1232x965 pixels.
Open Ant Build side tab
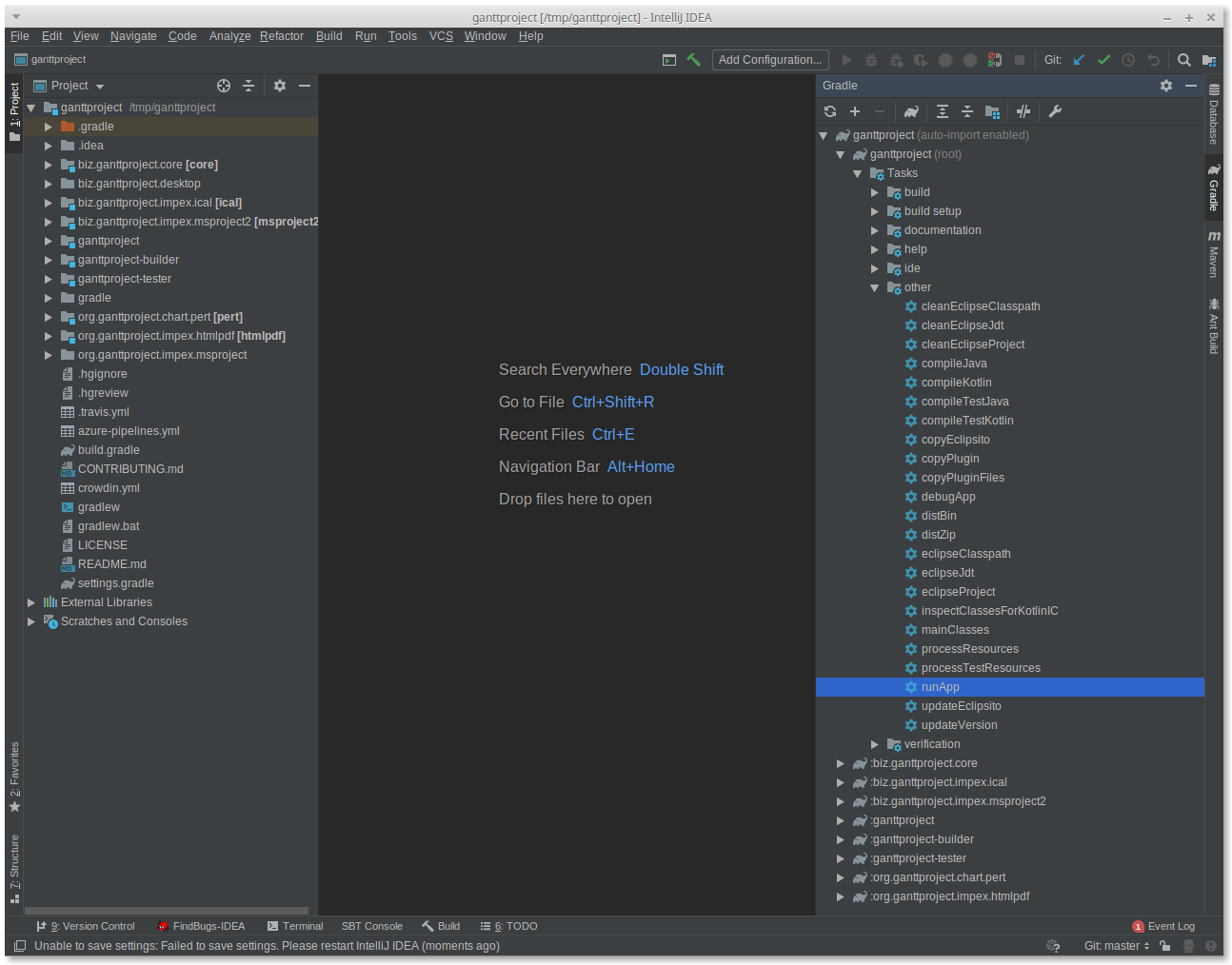tap(1214, 326)
